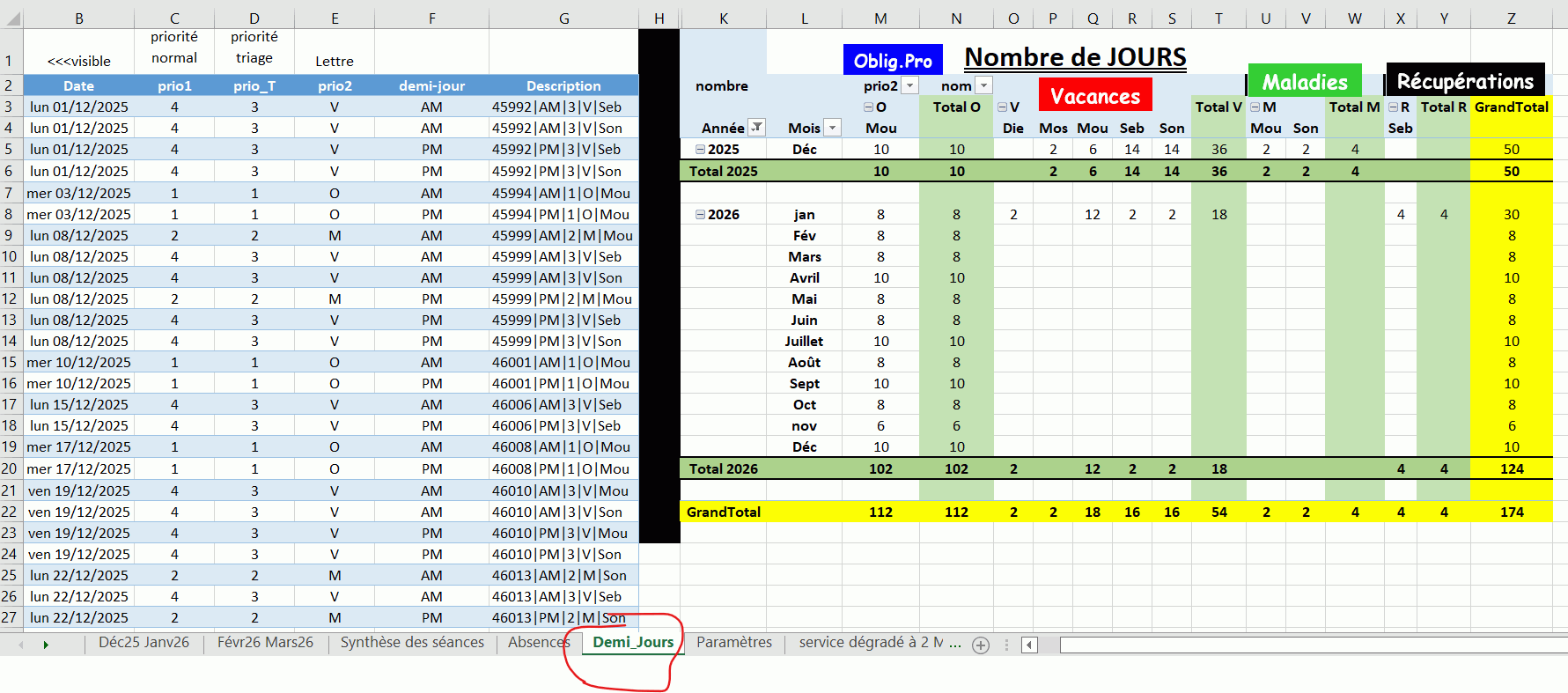The image size is (1568, 693).
Task: Open the Mois filter dropdown
Action: [832, 128]
